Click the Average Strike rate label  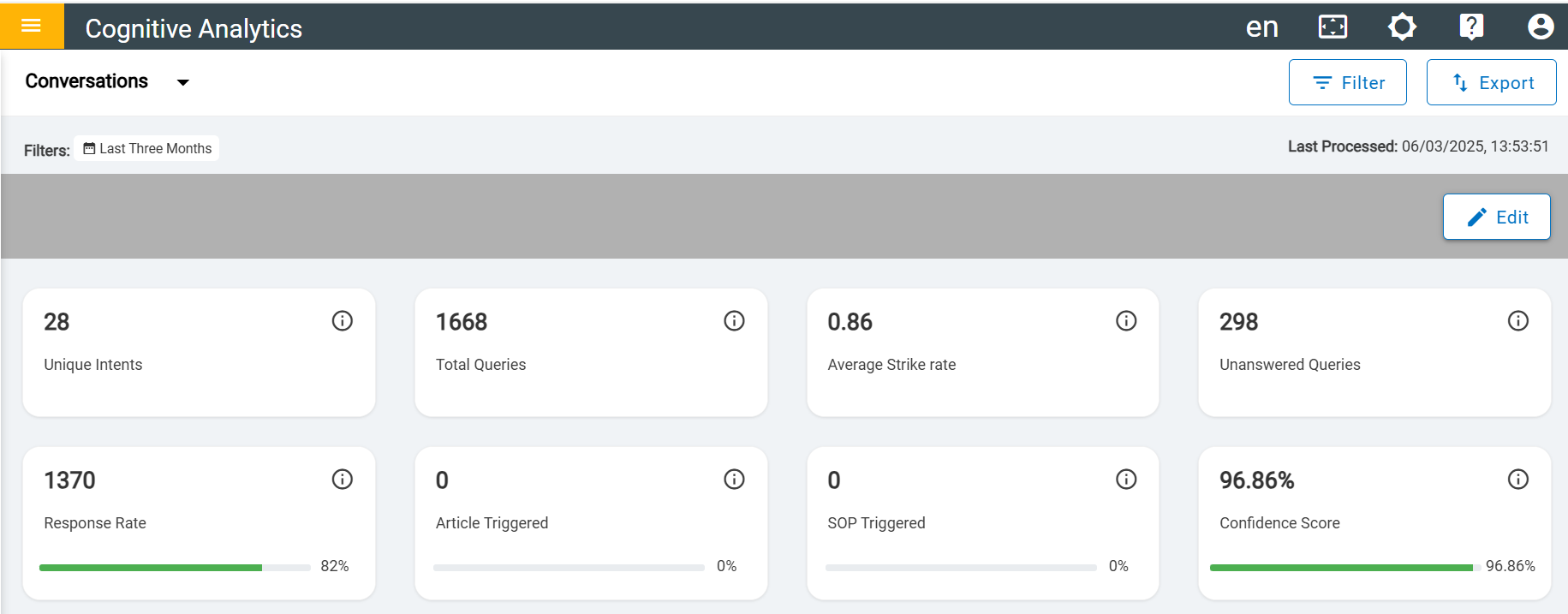pos(891,365)
